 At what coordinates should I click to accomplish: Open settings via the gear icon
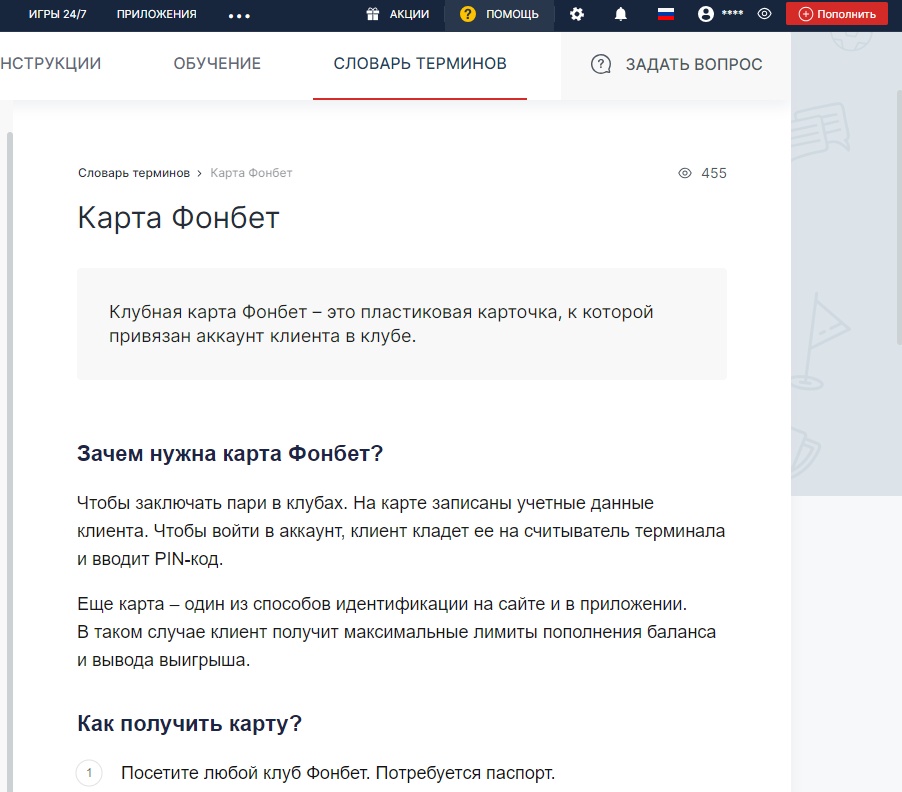[x=577, y=14]
